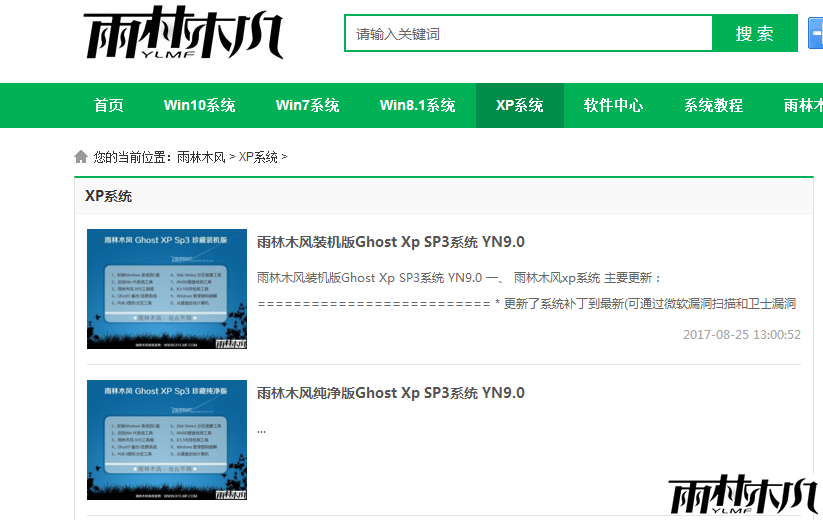Open the 软件中心 navigation tab
This screenshot has height=520, width=823.
[613, 105]
